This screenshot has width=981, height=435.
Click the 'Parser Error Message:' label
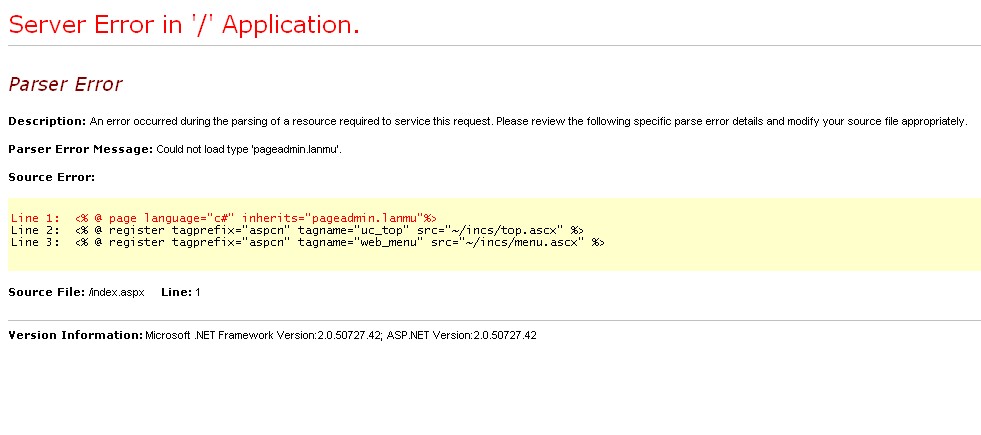(x=80, y=149)
